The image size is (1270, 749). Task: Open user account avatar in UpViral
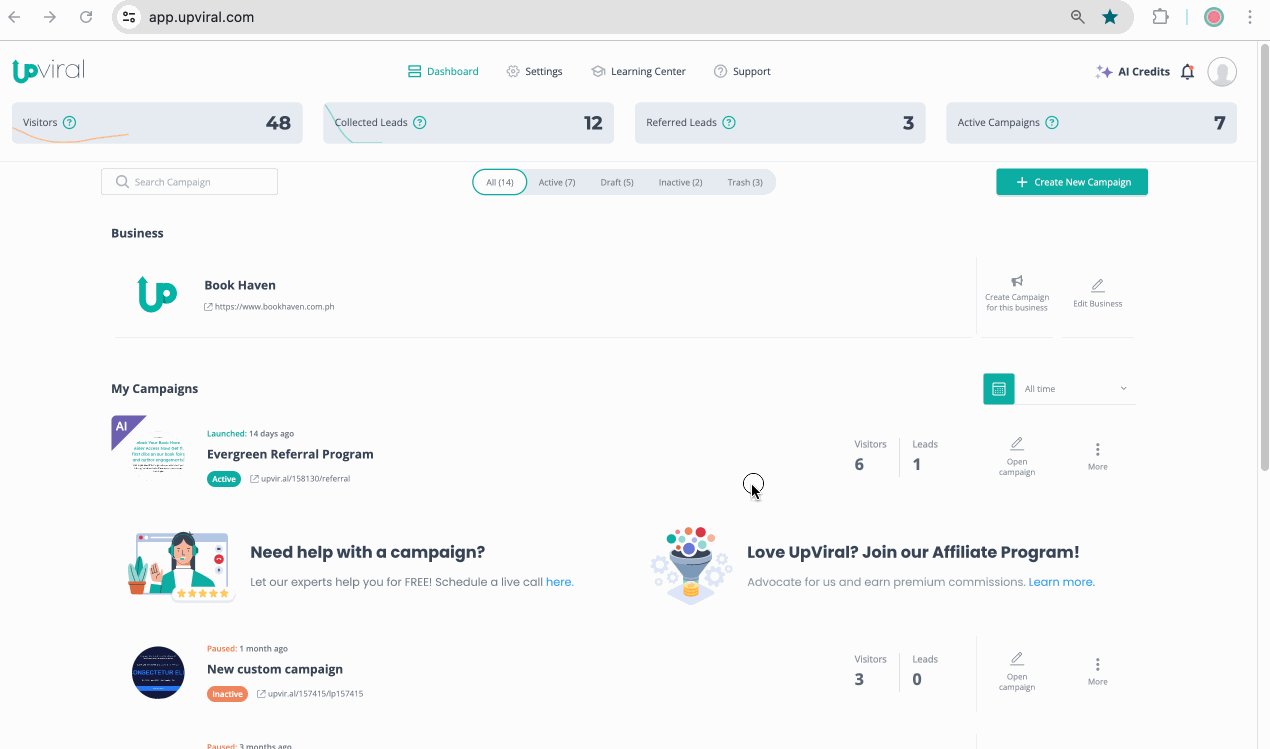tap(1222, 72)
